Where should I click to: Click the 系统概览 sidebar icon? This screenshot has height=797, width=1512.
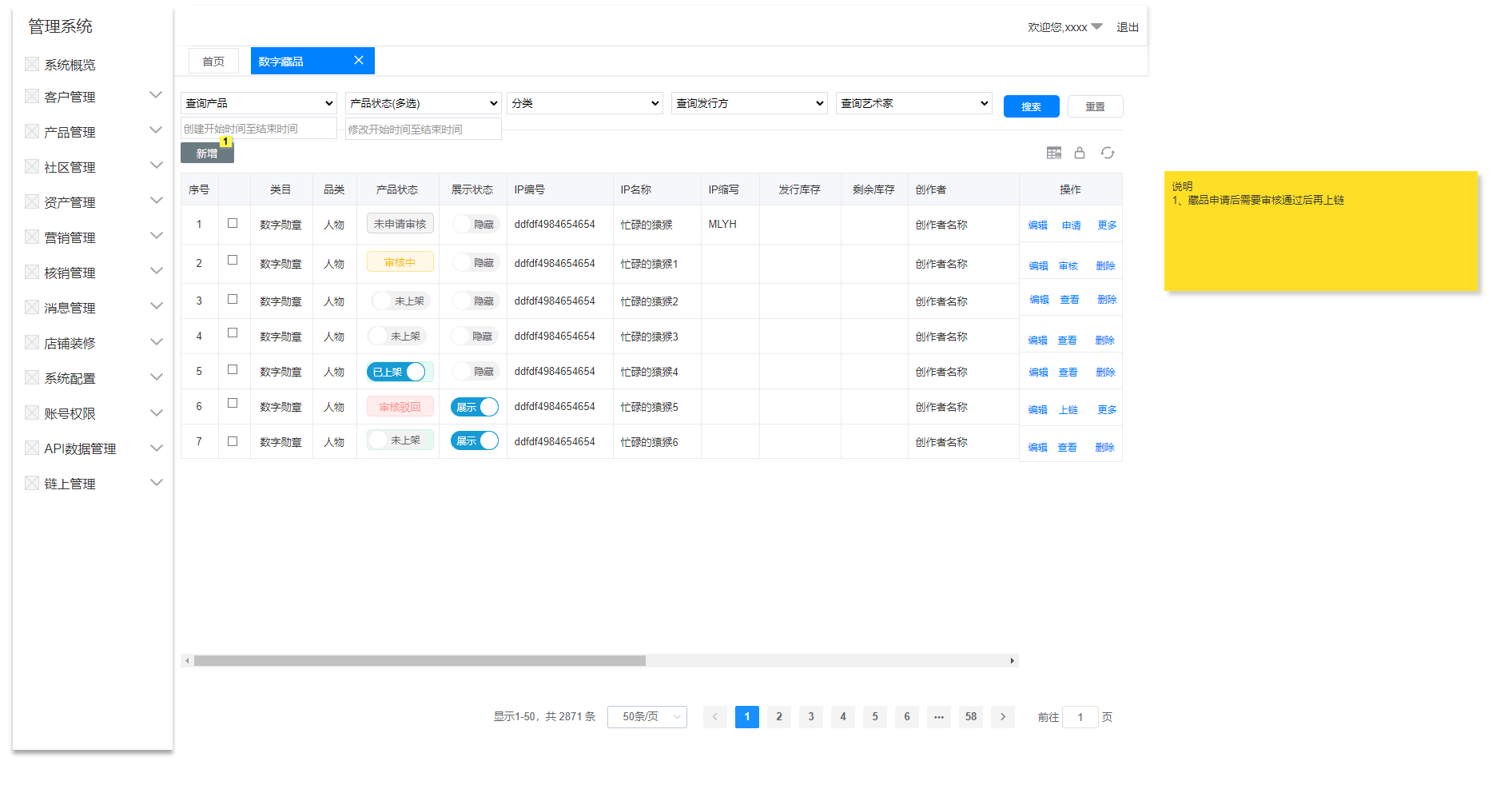[x=32, y=64]
